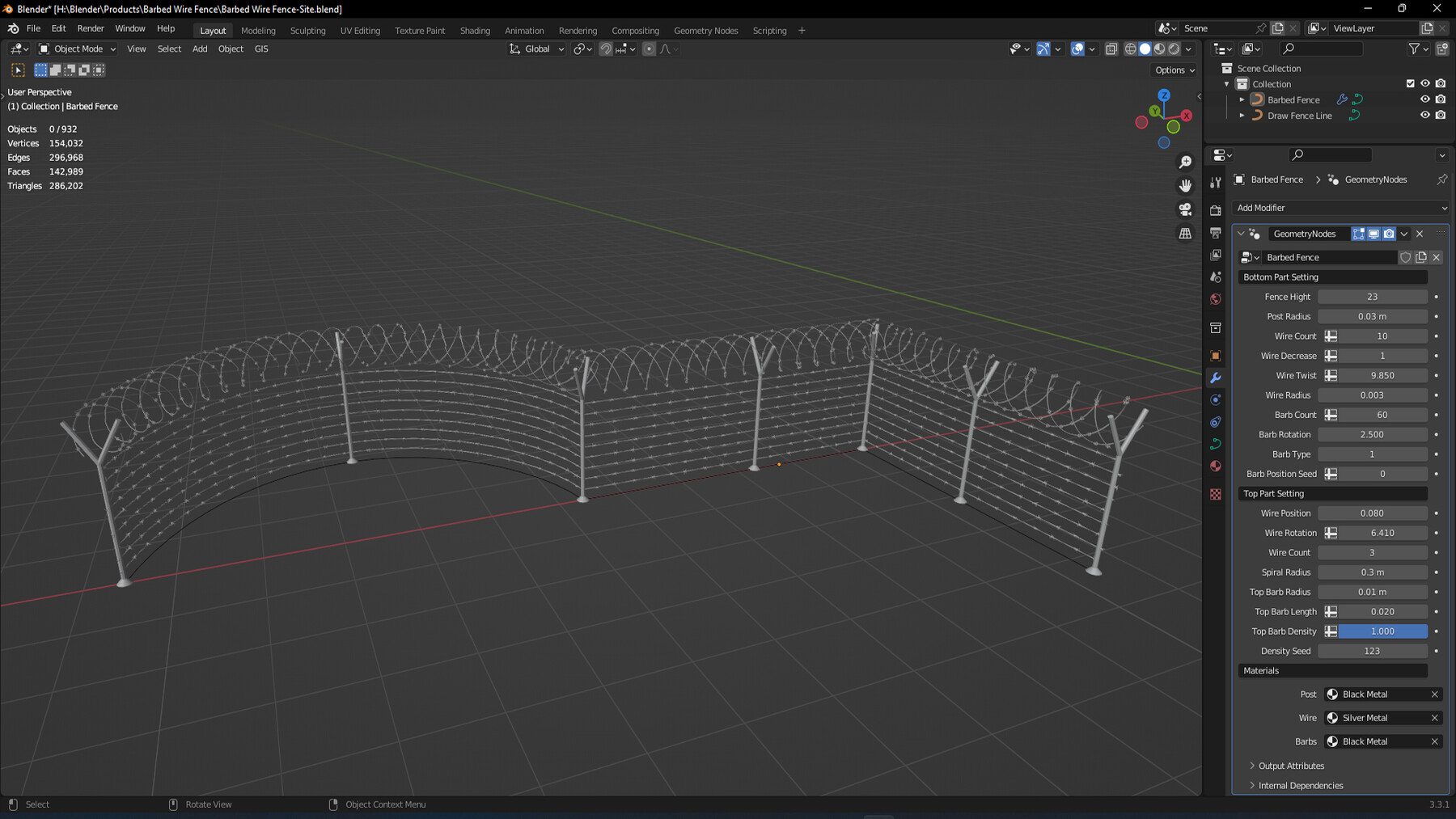Expand the Barbed Fence item in the outliner

click(x=1242, y=99)
